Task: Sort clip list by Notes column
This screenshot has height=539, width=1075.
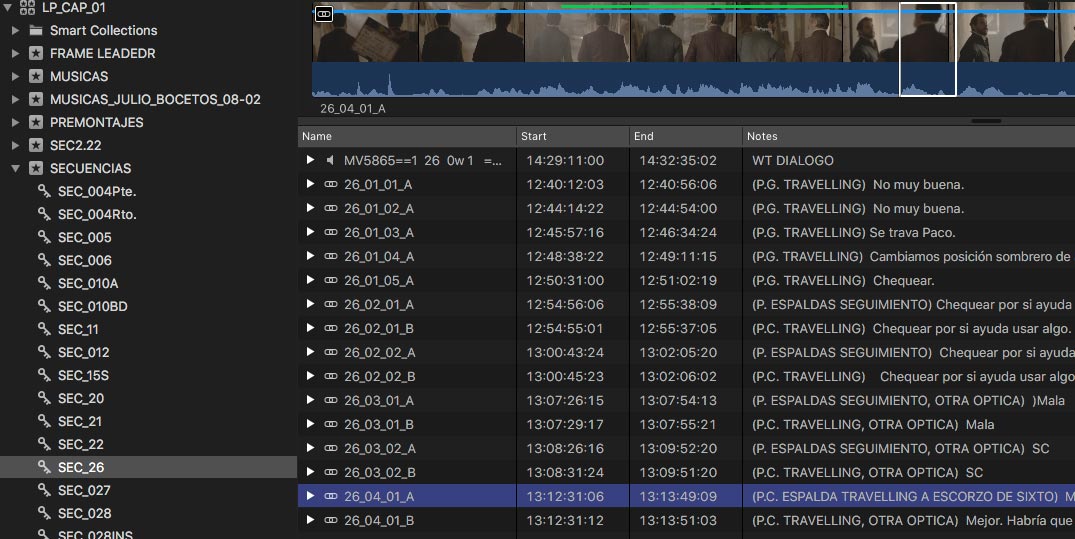Action: 909,136
